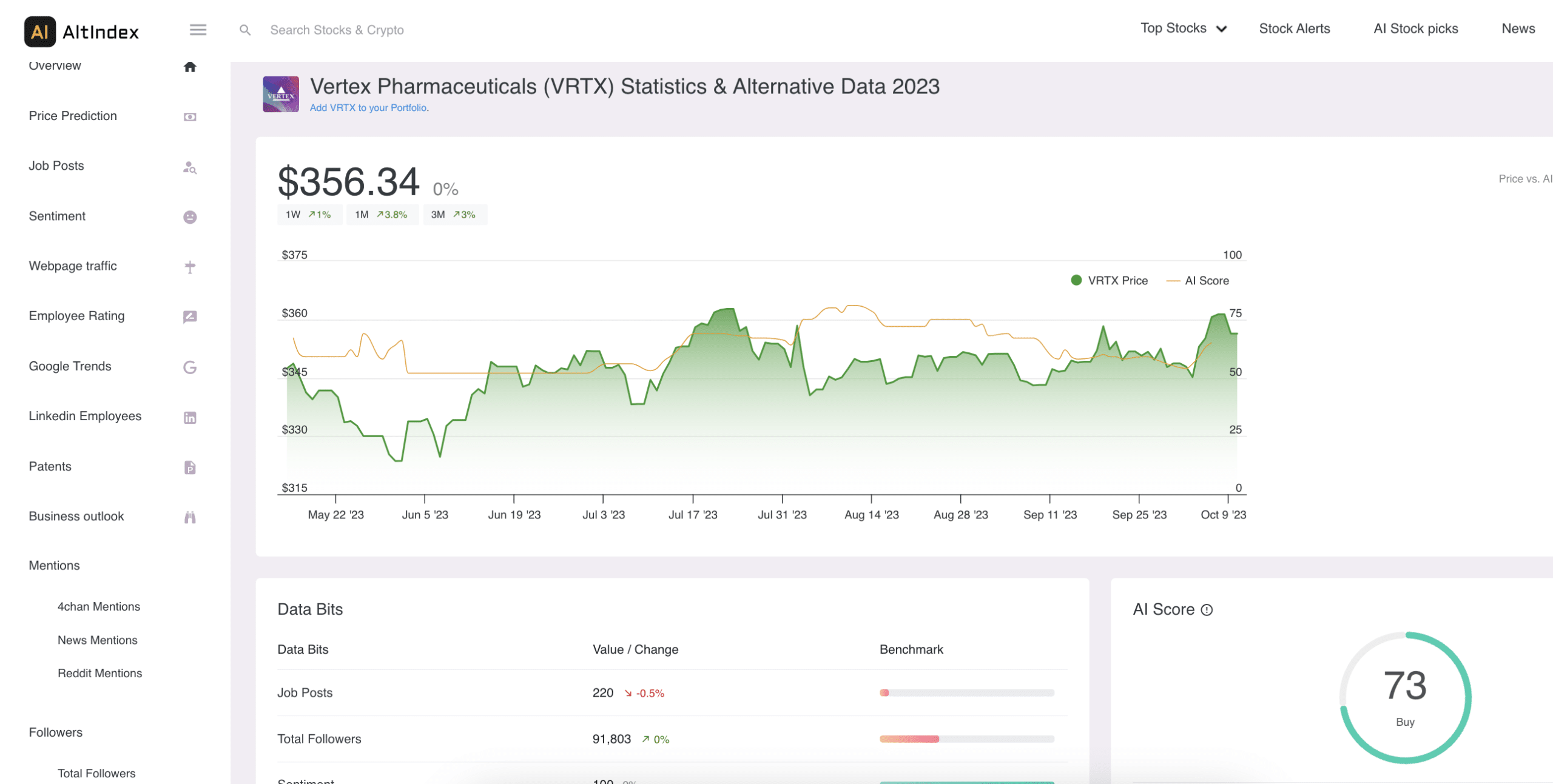Click the AI Score info icon
The width and height of the screenshot is (1553, 784).
click(x=1207, y=610)
